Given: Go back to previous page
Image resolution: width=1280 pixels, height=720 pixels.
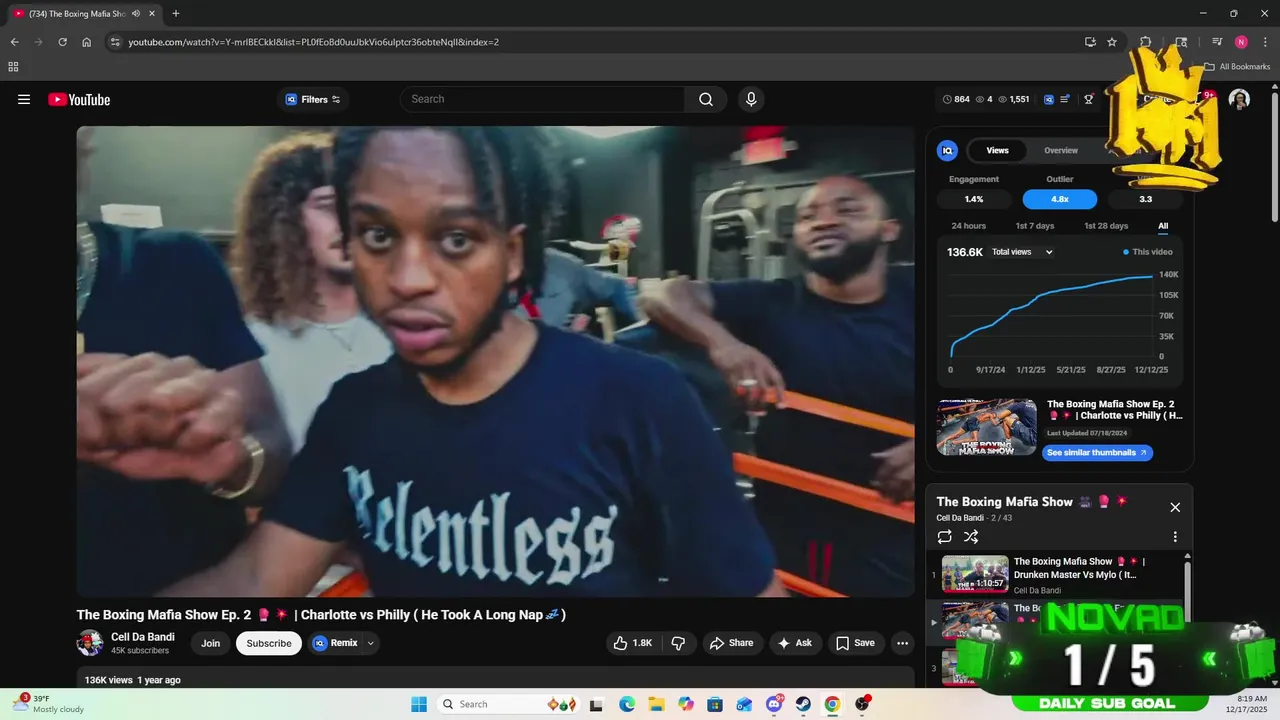Looking at the screenshot, I should (x=14, y=42).
